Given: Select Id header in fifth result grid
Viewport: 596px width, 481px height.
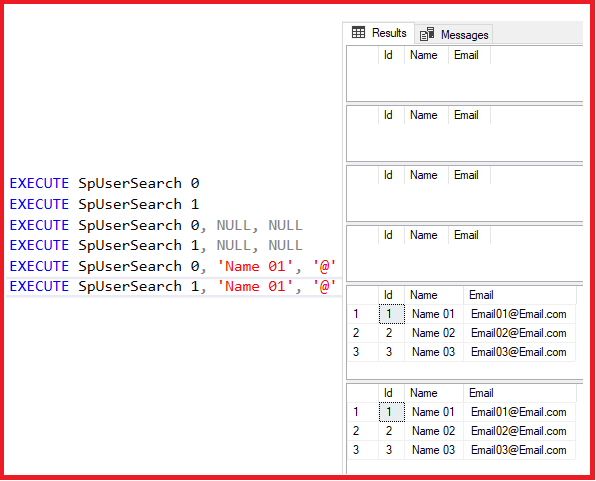Looking at the screenshot, I should [391, 295].
